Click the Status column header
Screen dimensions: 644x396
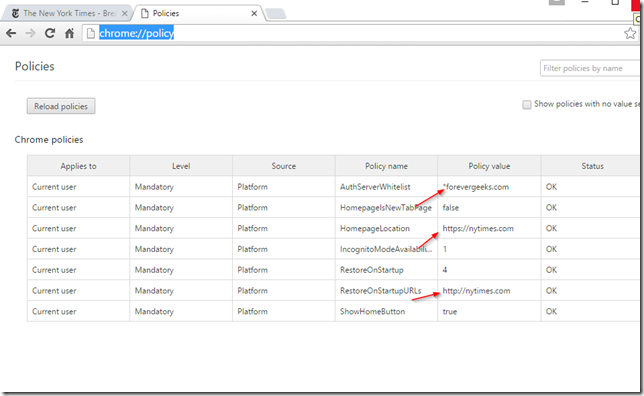click(592, 166)
